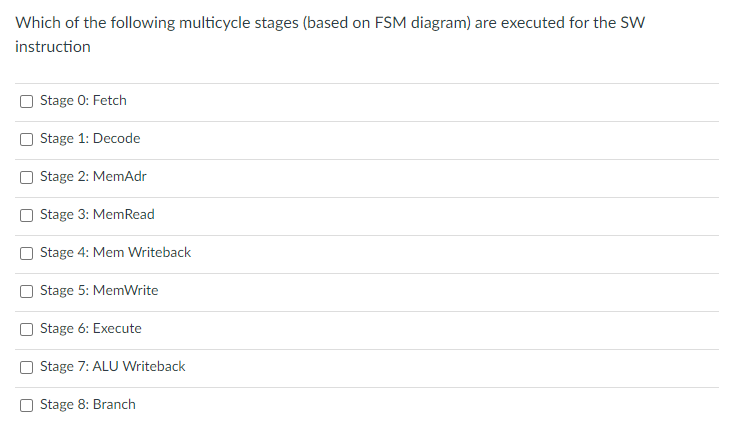Screen dimensions: 735x434
Task: Mark the Stage 5: MemWrite checkbox
Action: point(26,291)
